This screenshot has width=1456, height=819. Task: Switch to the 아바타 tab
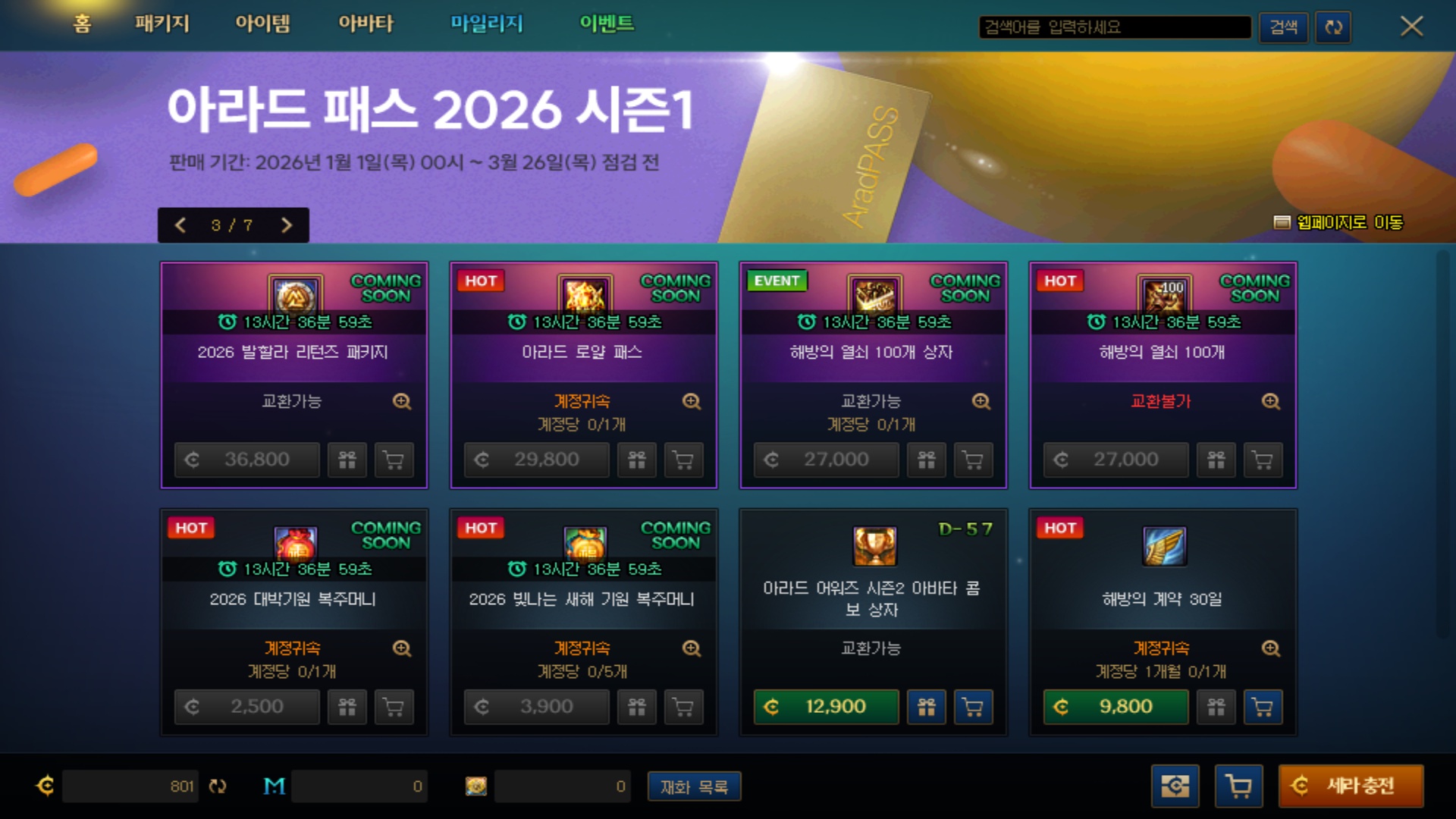[366, 24]
